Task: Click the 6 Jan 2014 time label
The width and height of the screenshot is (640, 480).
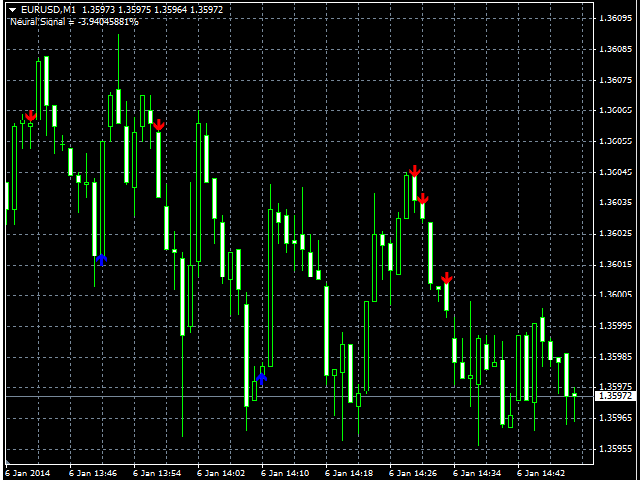Action: [x=28, y=473]
